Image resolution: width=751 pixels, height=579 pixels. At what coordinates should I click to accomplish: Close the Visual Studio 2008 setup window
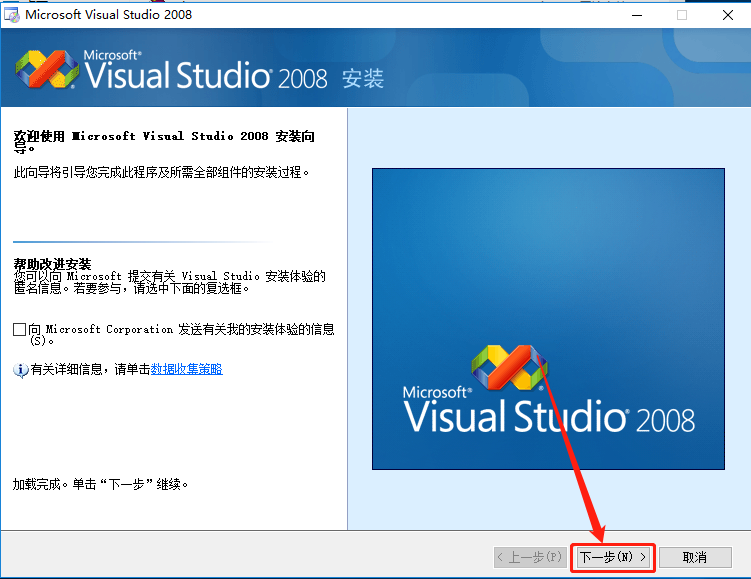click(x=728, y=15)
